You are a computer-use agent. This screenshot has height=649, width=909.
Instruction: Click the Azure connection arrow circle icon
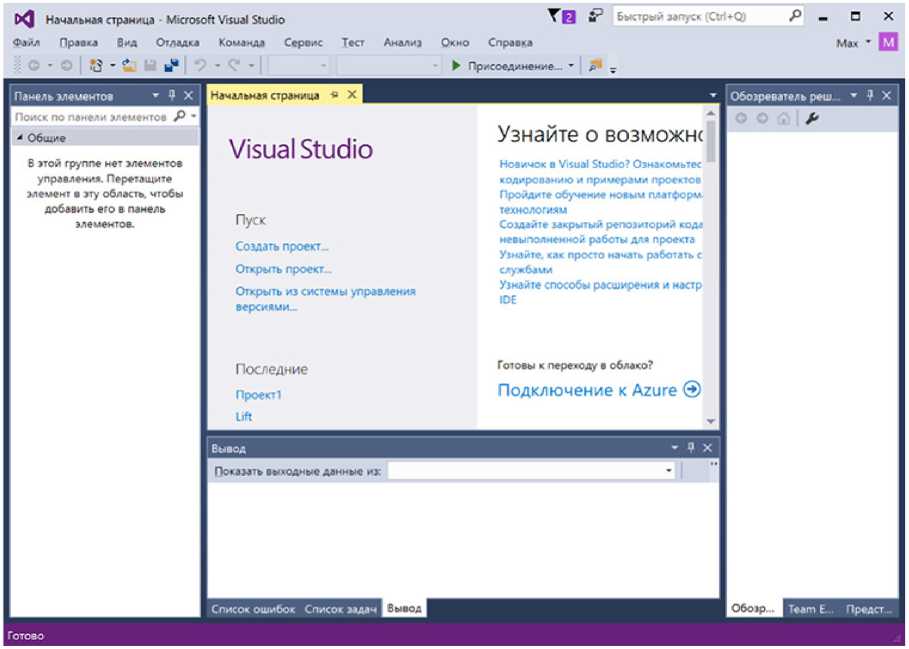tap(692, 390)
